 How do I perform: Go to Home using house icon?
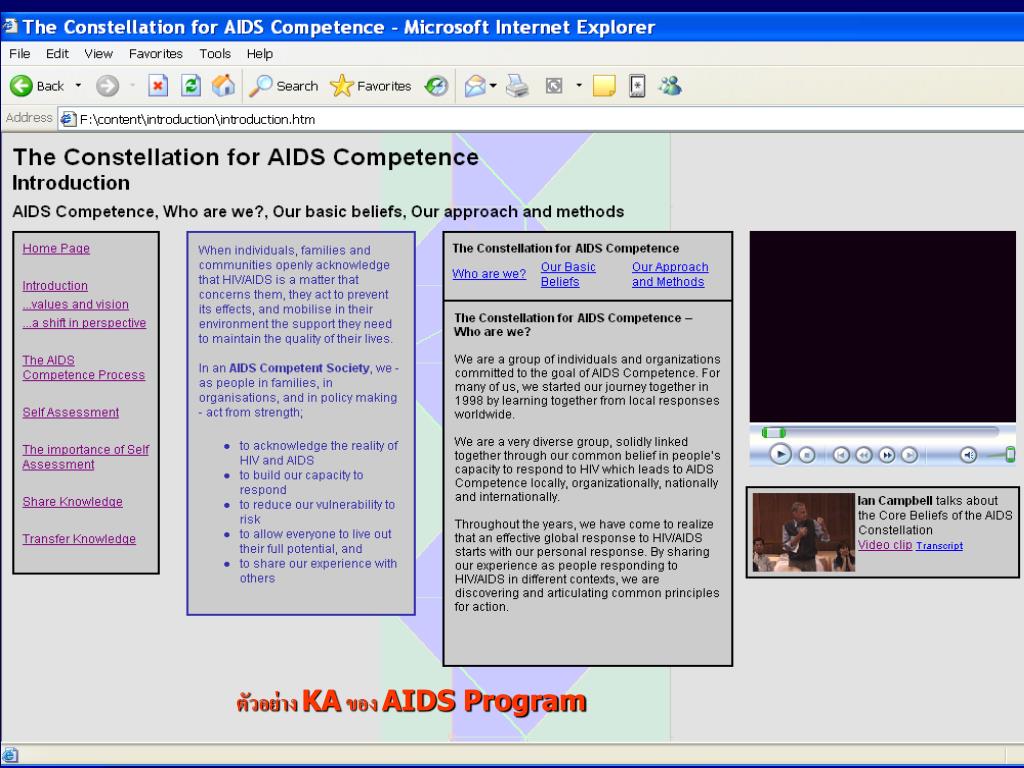tap(223, 86)
